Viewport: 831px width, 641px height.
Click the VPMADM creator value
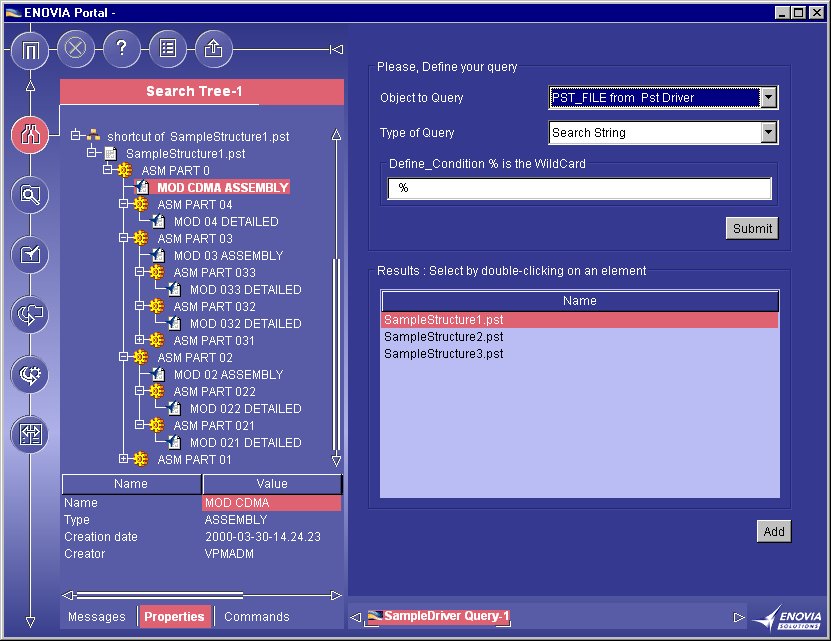point(229,554)
